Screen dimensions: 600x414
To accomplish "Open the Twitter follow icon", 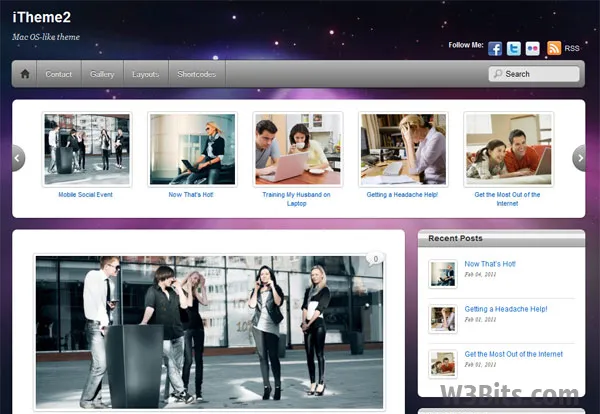I will coord(514,49).
